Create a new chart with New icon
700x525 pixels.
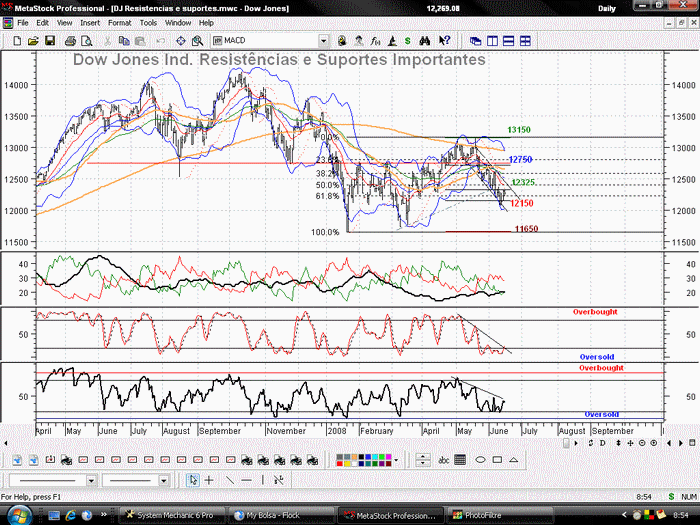17,41
